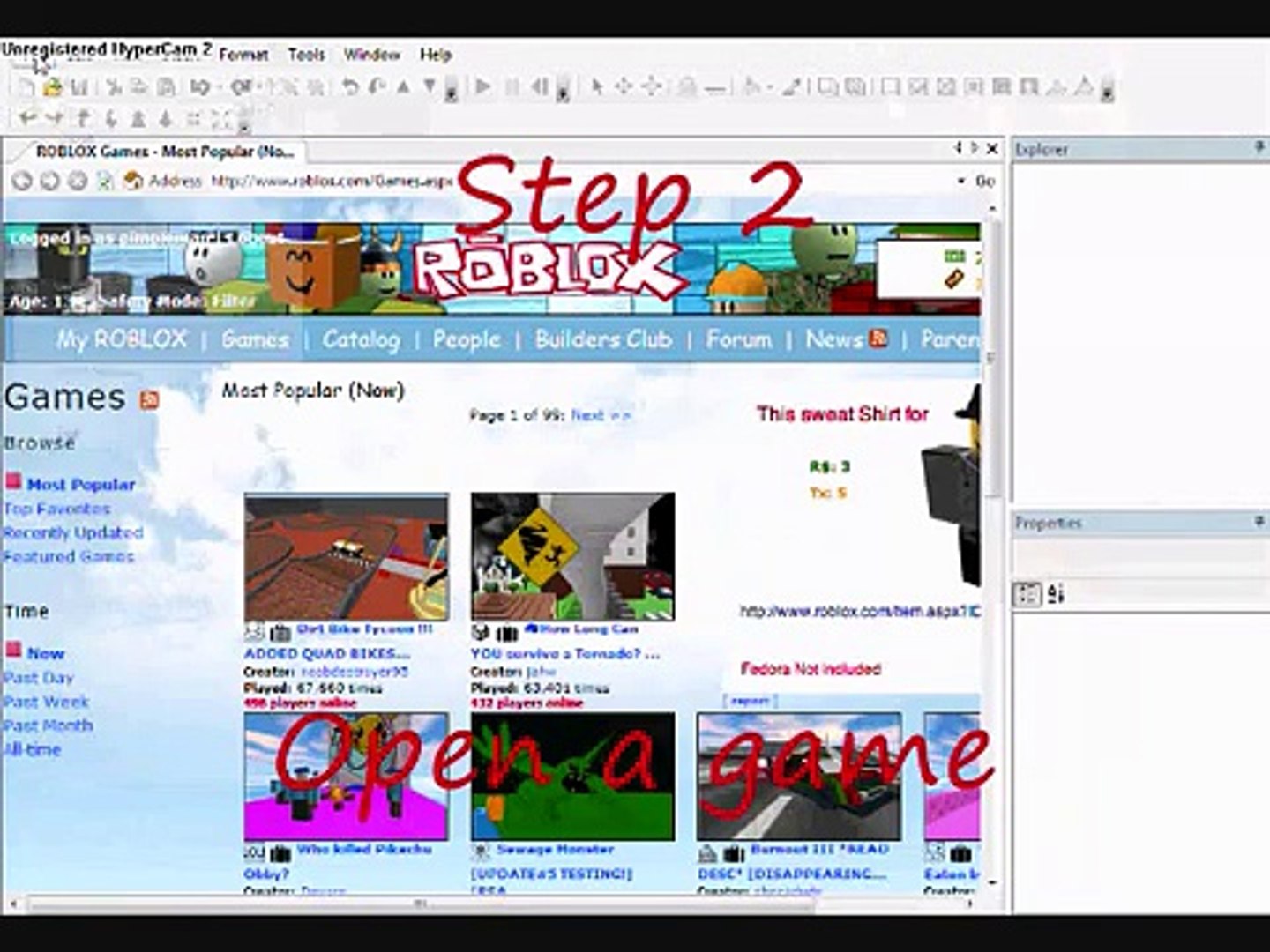Open Forum in site navigation

click(738, 339)
